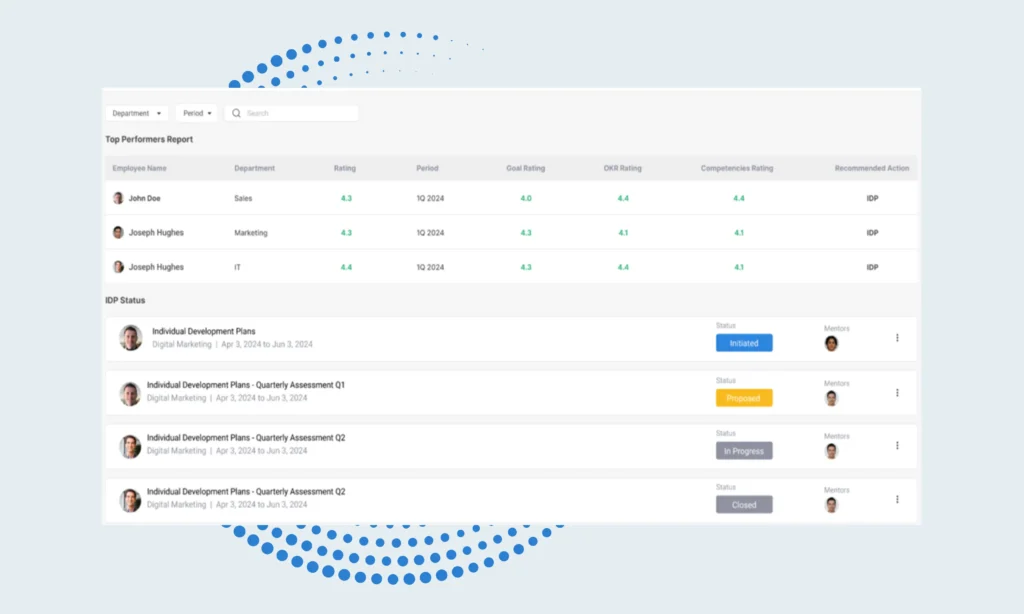Expand the Department filter dropdown
The height and width of the screenshot is (614, 1024).
137,114
